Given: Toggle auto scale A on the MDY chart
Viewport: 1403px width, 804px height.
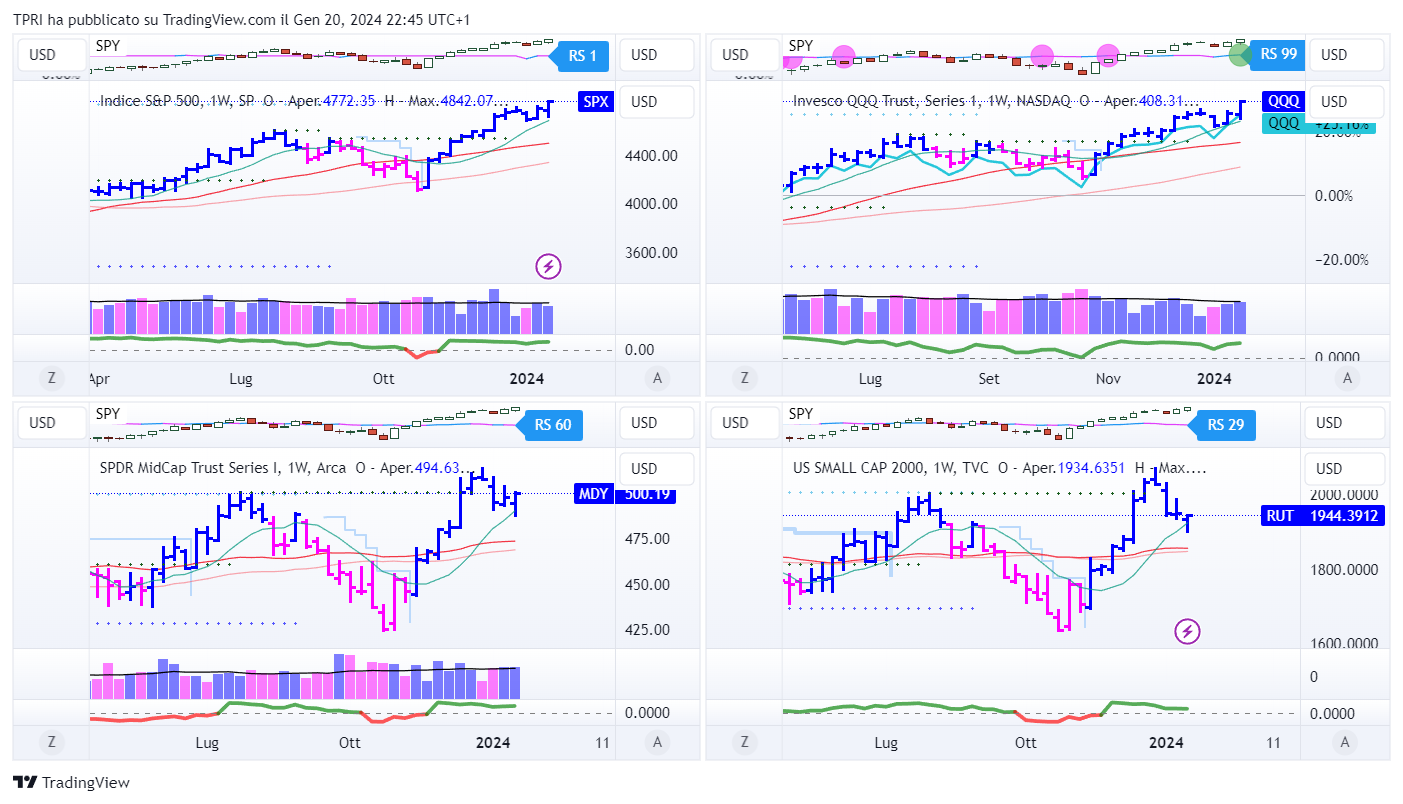Looking at the screenshot, I should coord(657,742).
